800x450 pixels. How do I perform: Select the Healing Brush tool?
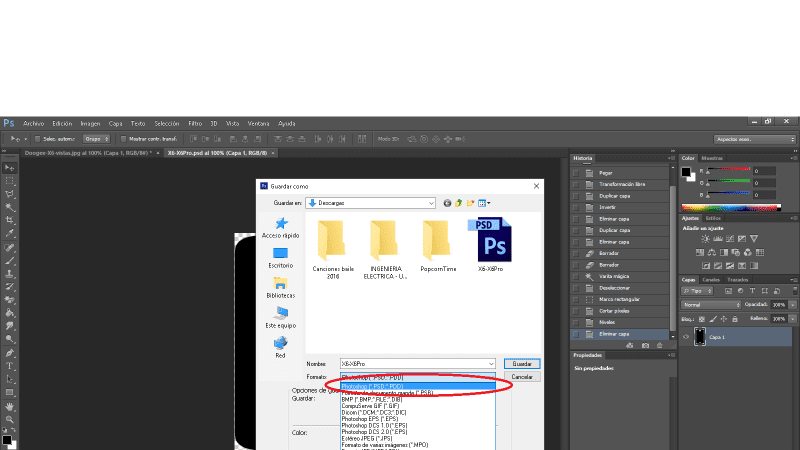tap(10, 248)
